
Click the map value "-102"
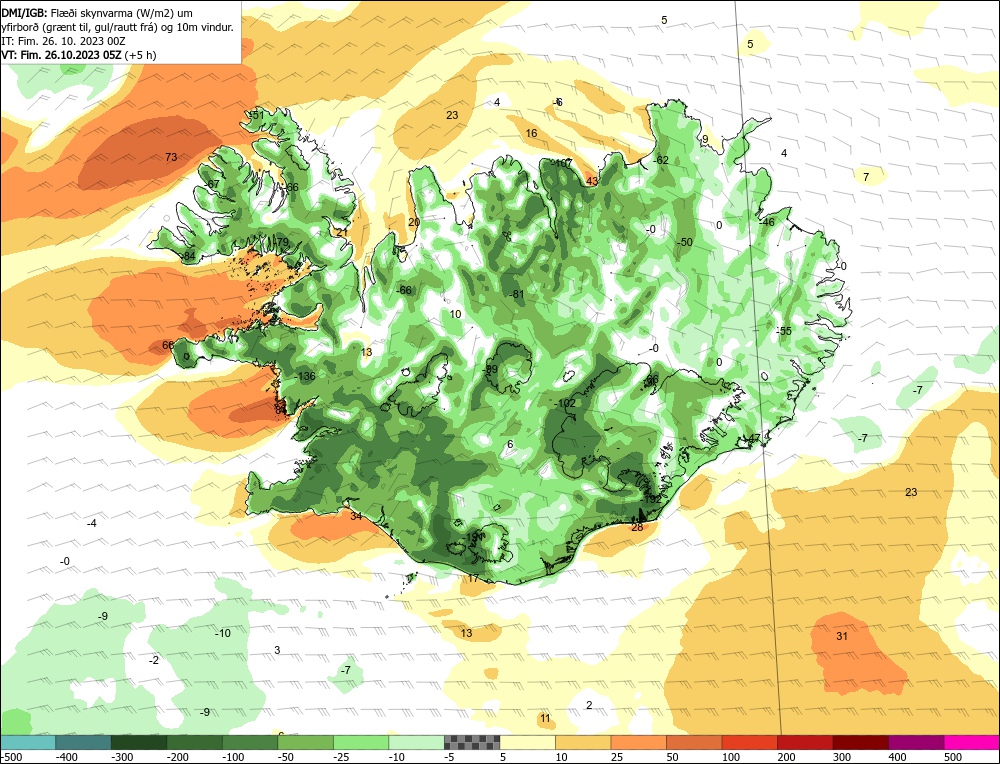[565, 403]
